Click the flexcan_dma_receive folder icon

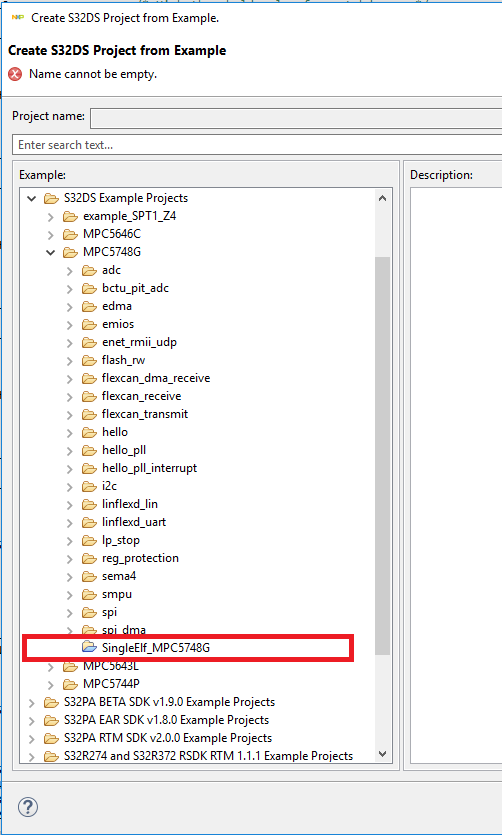click(x=89, y=379)
